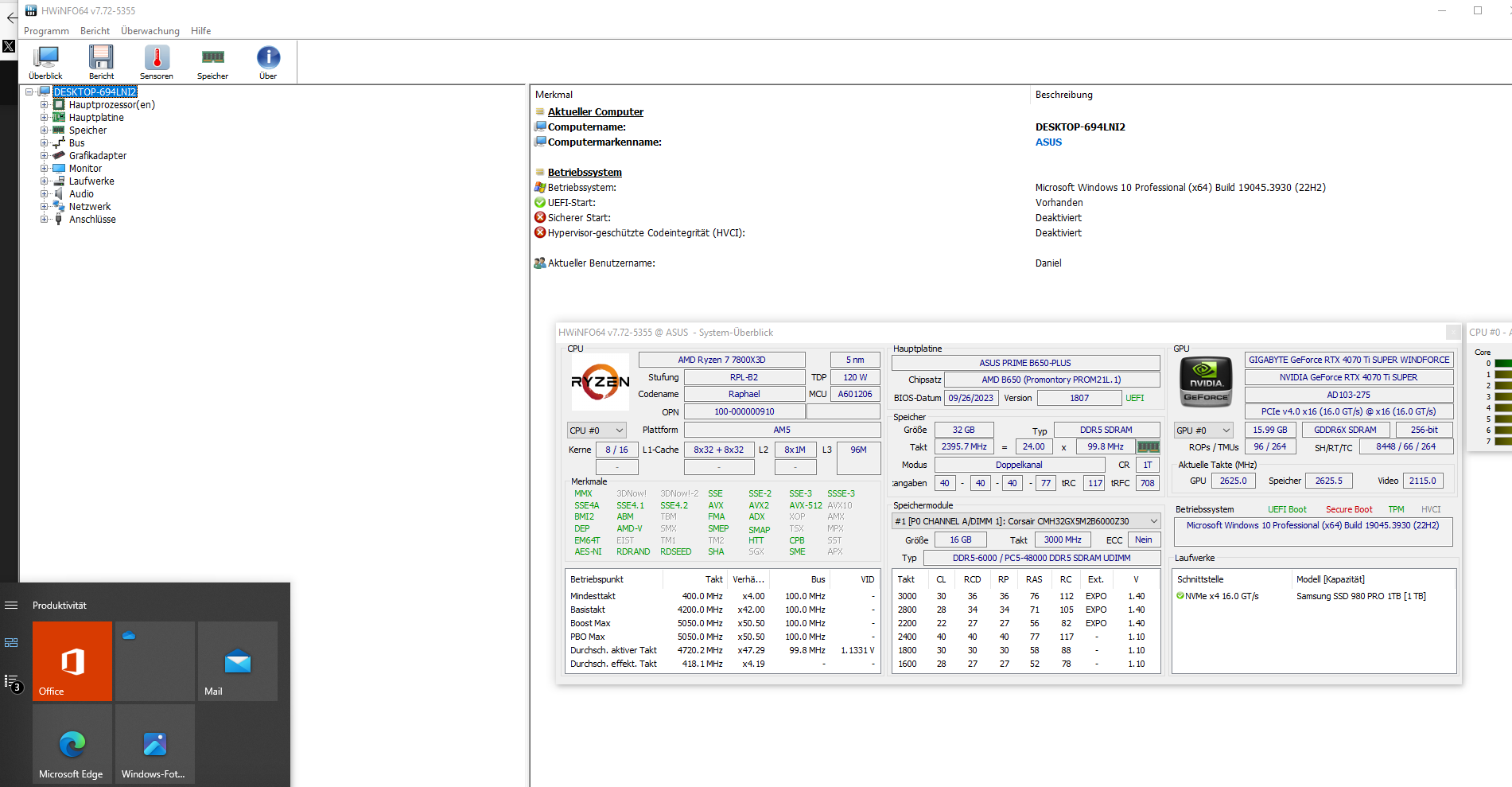Image resolution: width=1512 pixels, height=787 pixels.
Task: Click the Ryzen logo in the CPU panel
Action: click(601, 382)
